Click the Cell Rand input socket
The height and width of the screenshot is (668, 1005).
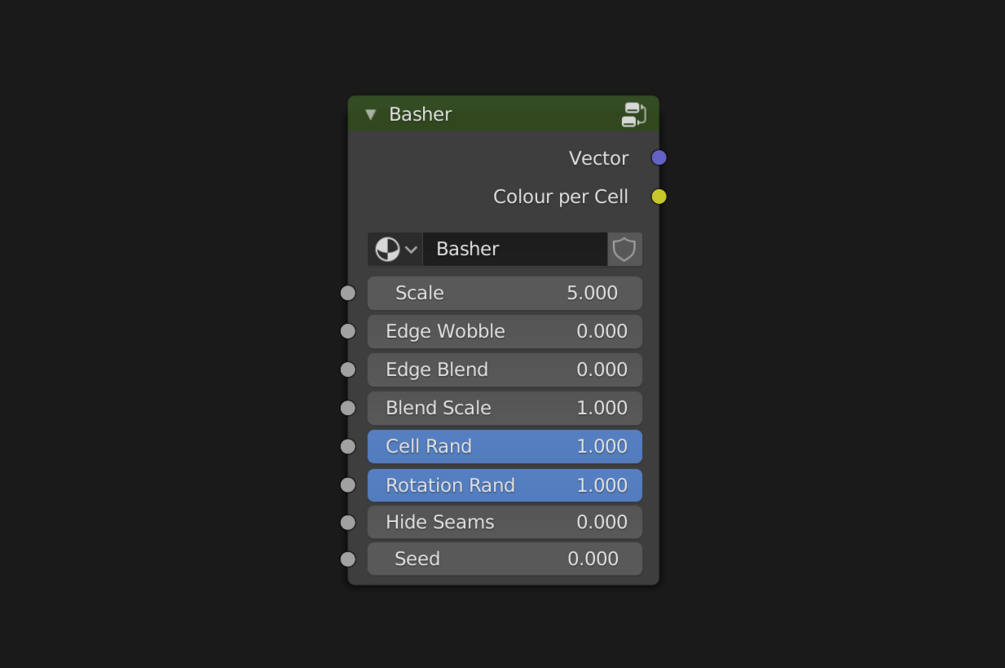348,446
